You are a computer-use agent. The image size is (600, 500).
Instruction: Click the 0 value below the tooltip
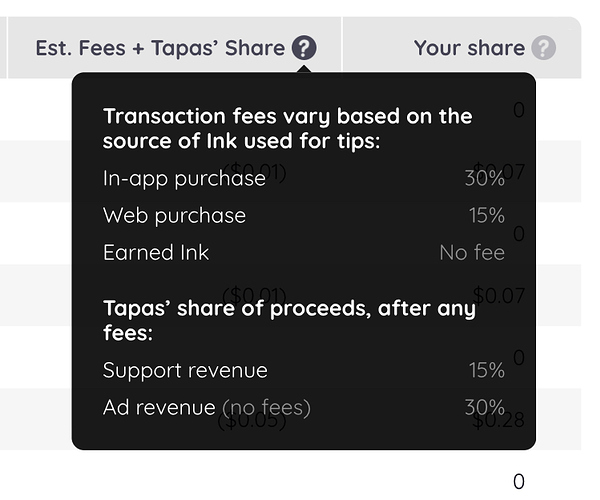pyautogui.click(x=518, y=482)
